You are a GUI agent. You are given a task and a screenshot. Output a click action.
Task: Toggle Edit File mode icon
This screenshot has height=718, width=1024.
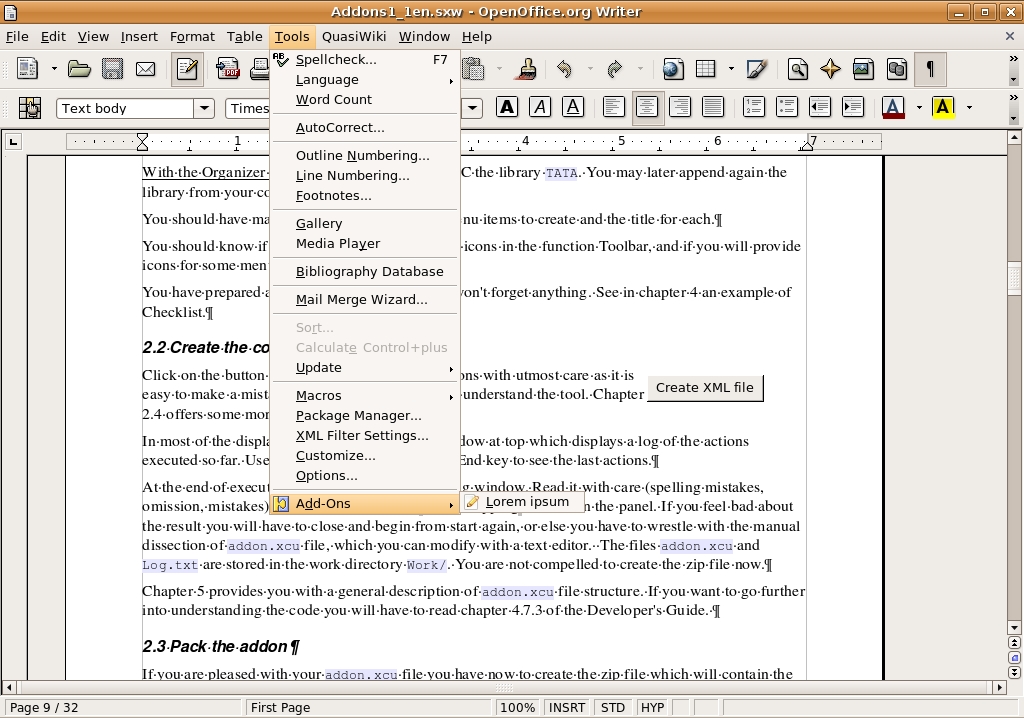tap(187, 69)
